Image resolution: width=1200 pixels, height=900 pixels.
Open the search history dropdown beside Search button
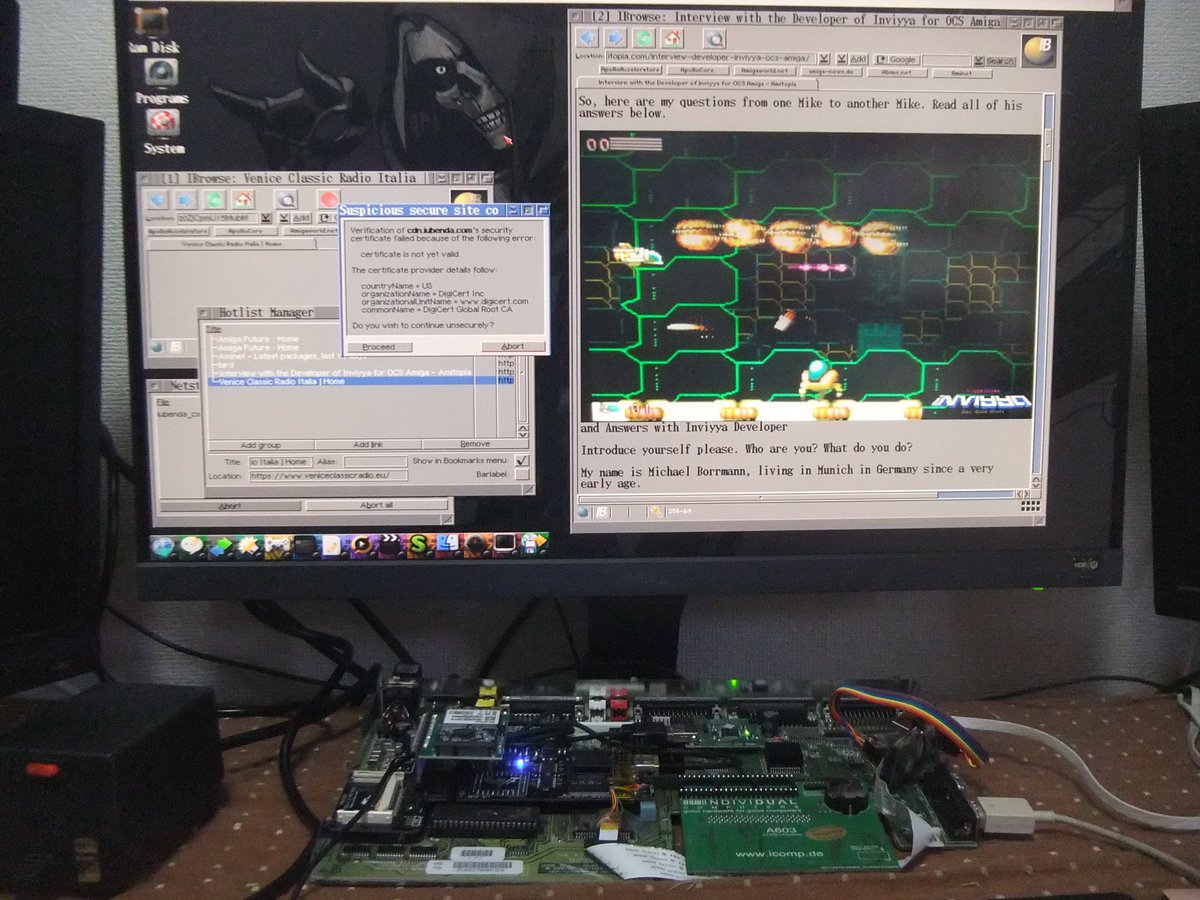979,61
